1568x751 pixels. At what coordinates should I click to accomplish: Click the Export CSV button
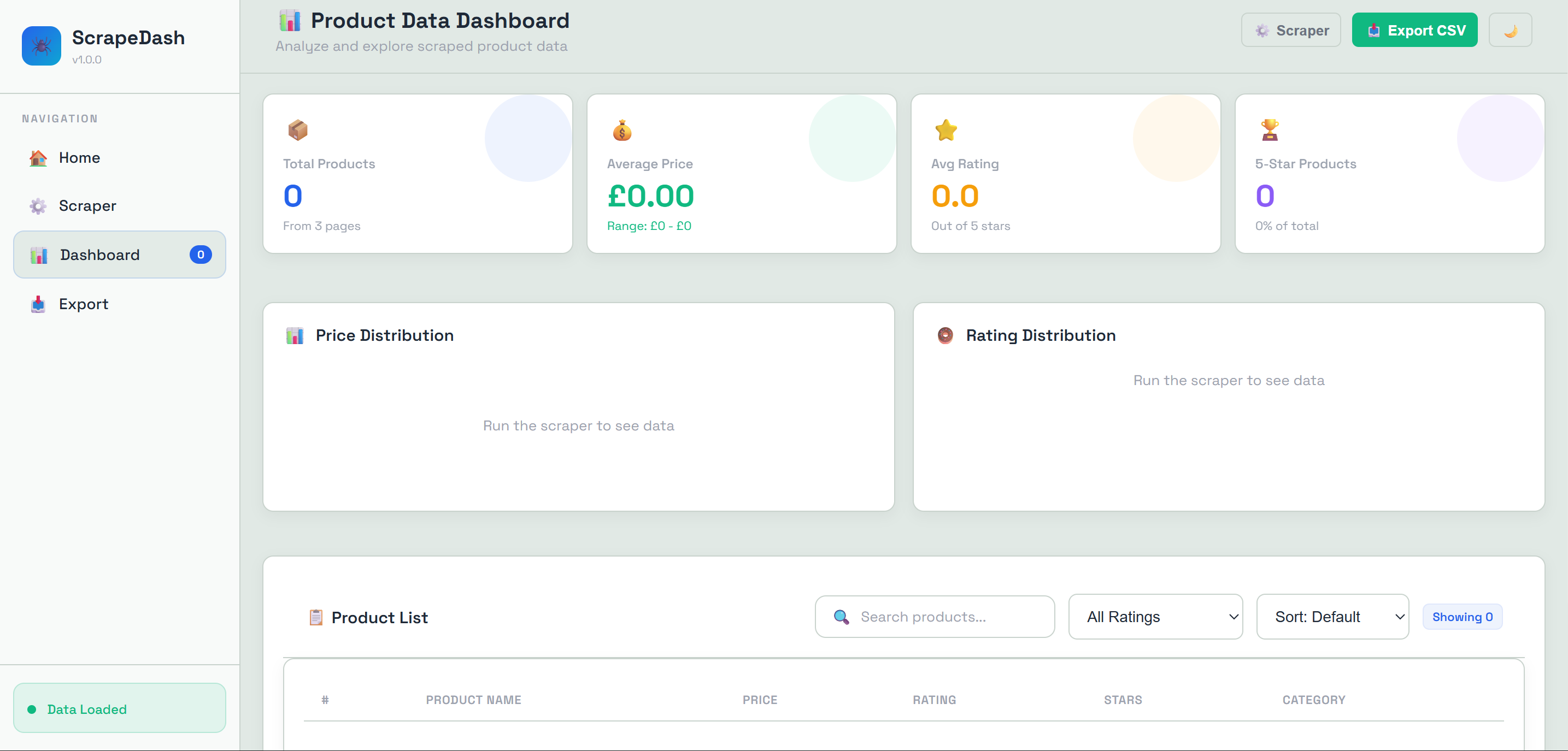pyautogui.click(x=1414, y=29)
